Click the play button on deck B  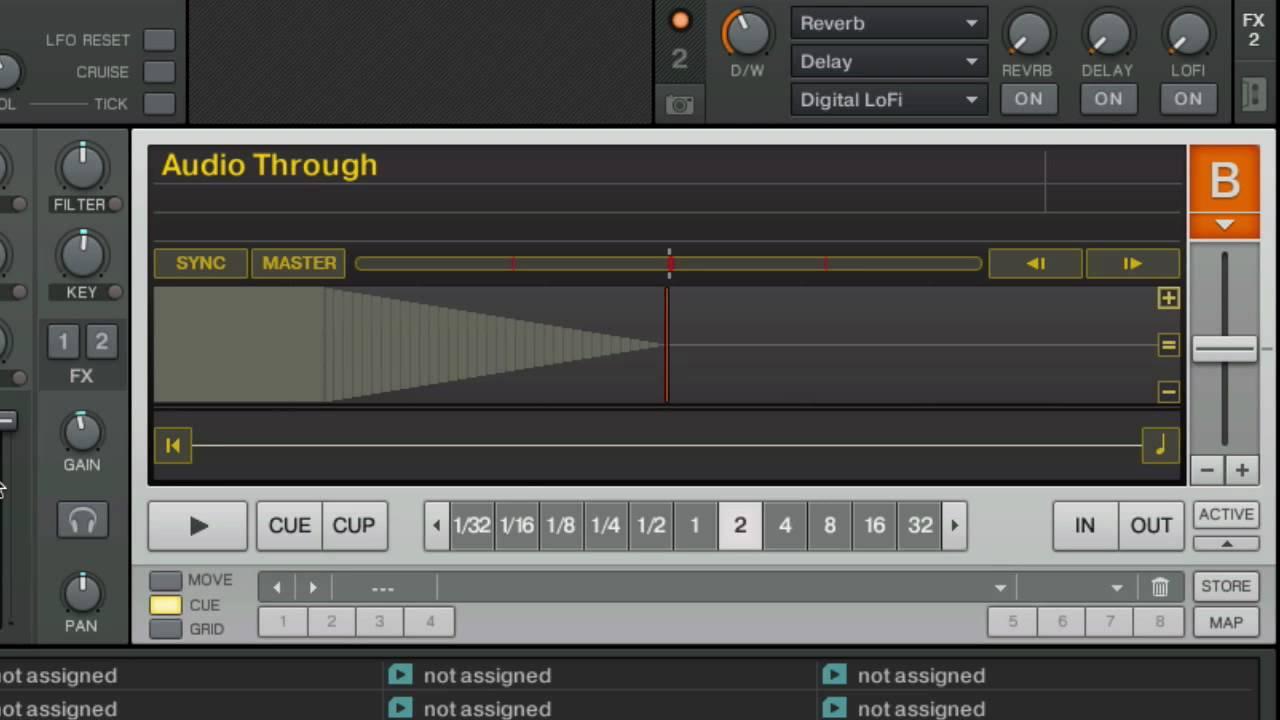(198, 526)
